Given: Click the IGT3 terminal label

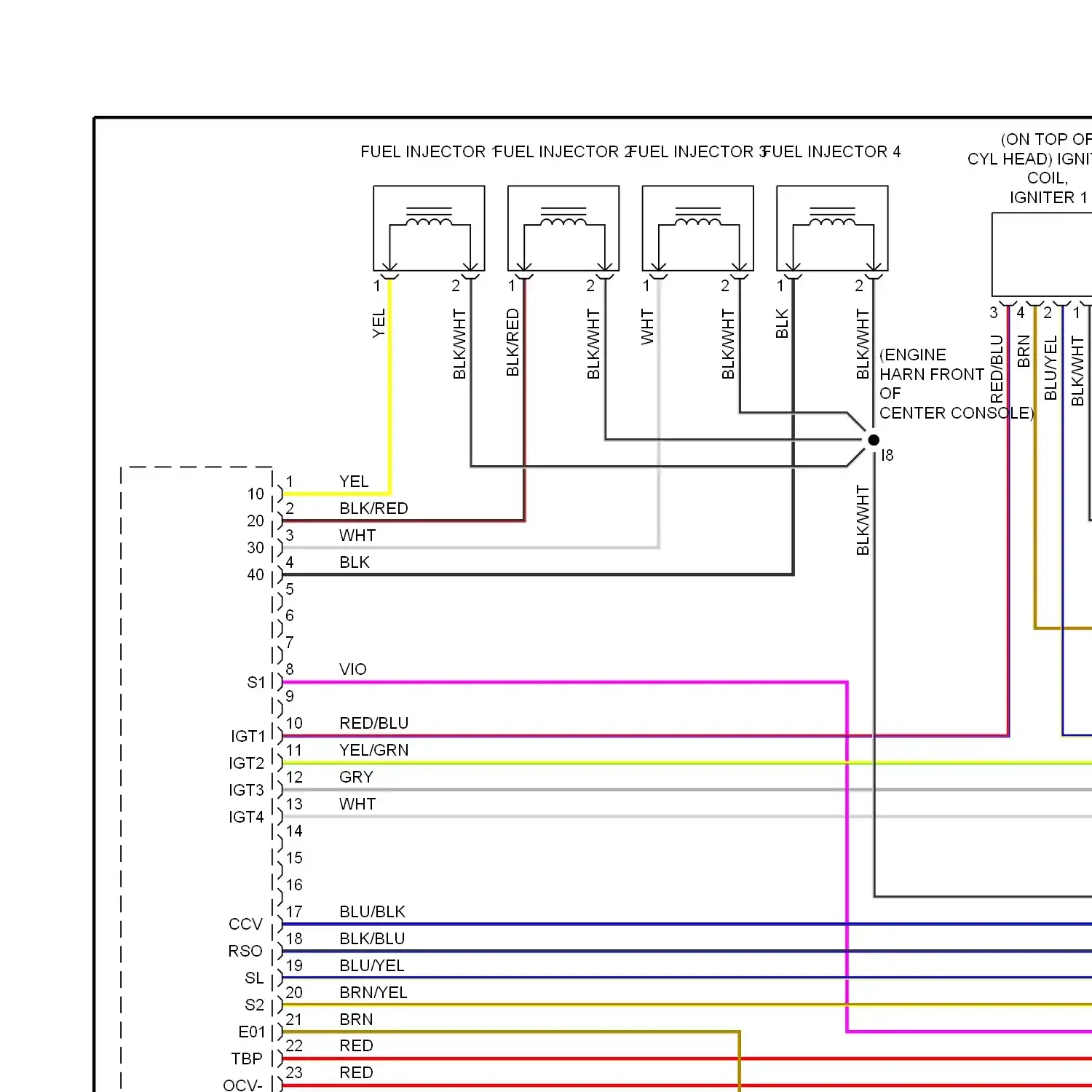Looking at the screenshot, I should coord(247,790).
